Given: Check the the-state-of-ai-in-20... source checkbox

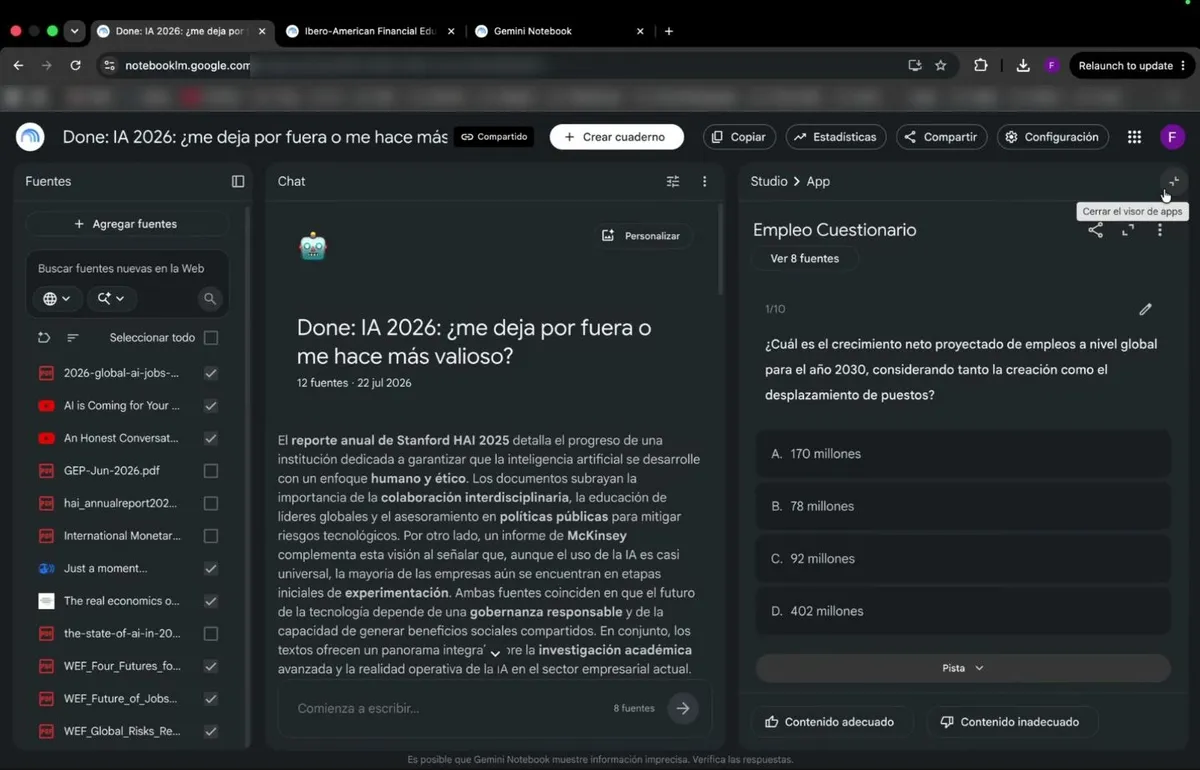Looking at the screenshot, I should (211, 633).
